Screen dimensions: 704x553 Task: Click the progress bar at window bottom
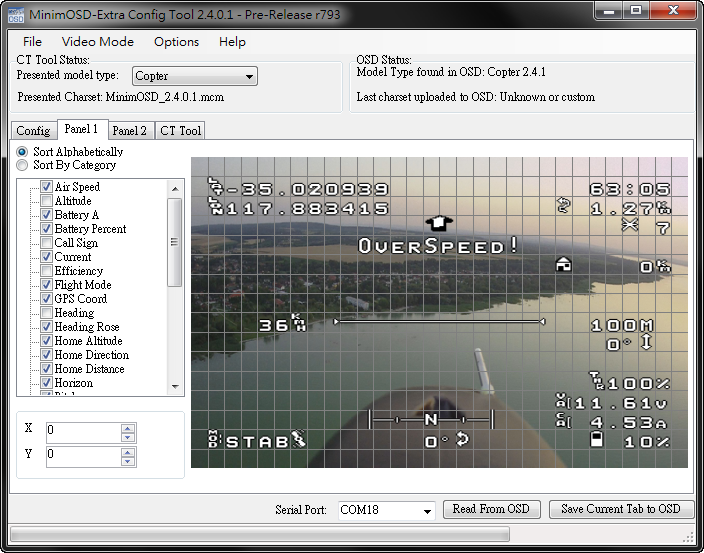(260, 534)
